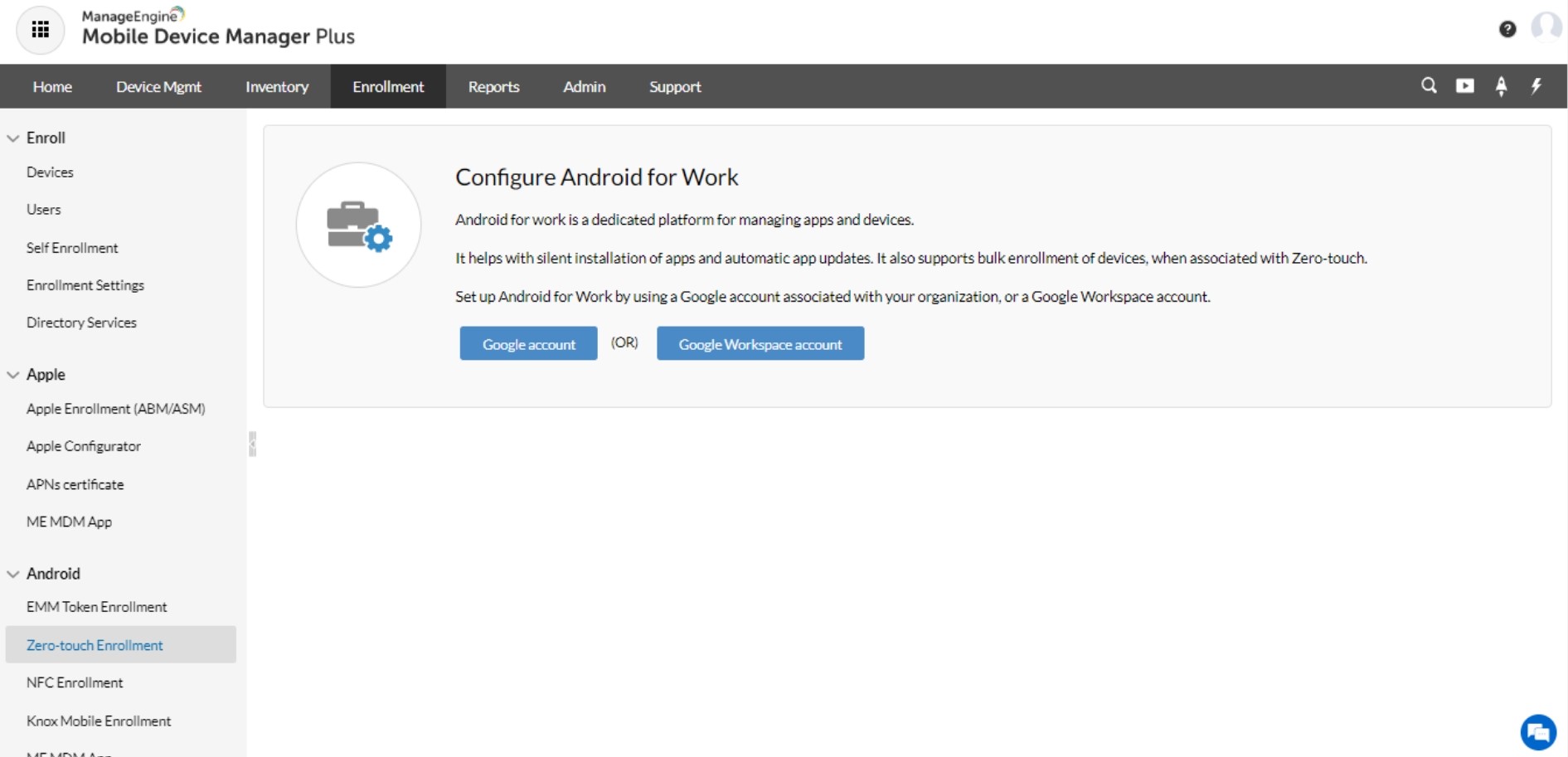Open Apple Enrollment (ABM/ASM)
1568x757 pixels.
pos(116,409)
